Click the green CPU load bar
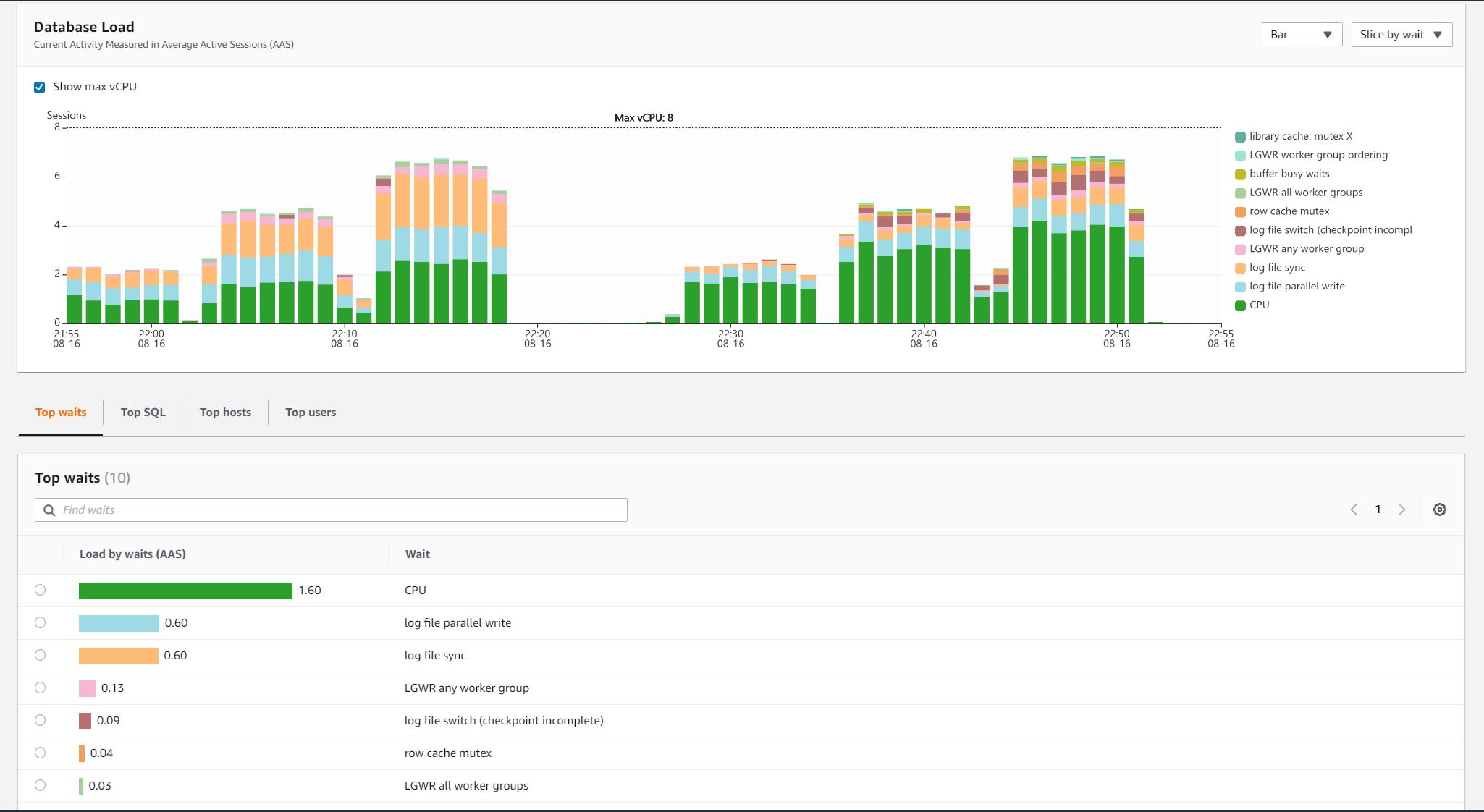Screen dimensions: 1484x812 (x=185, y=591)
